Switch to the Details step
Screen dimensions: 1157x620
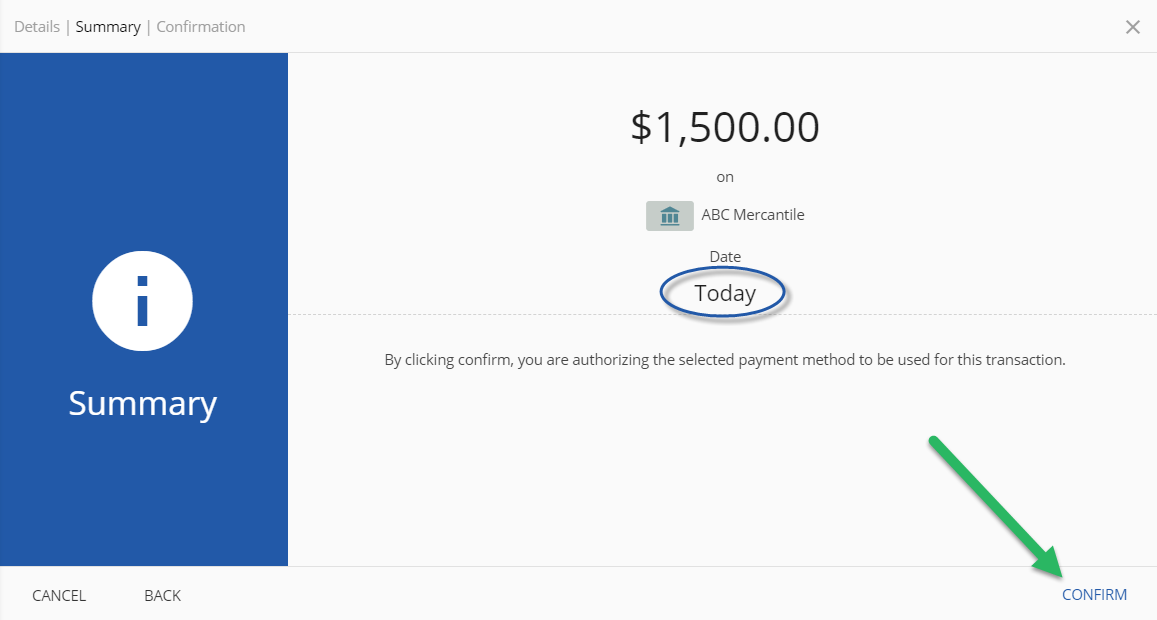(35, 27)
